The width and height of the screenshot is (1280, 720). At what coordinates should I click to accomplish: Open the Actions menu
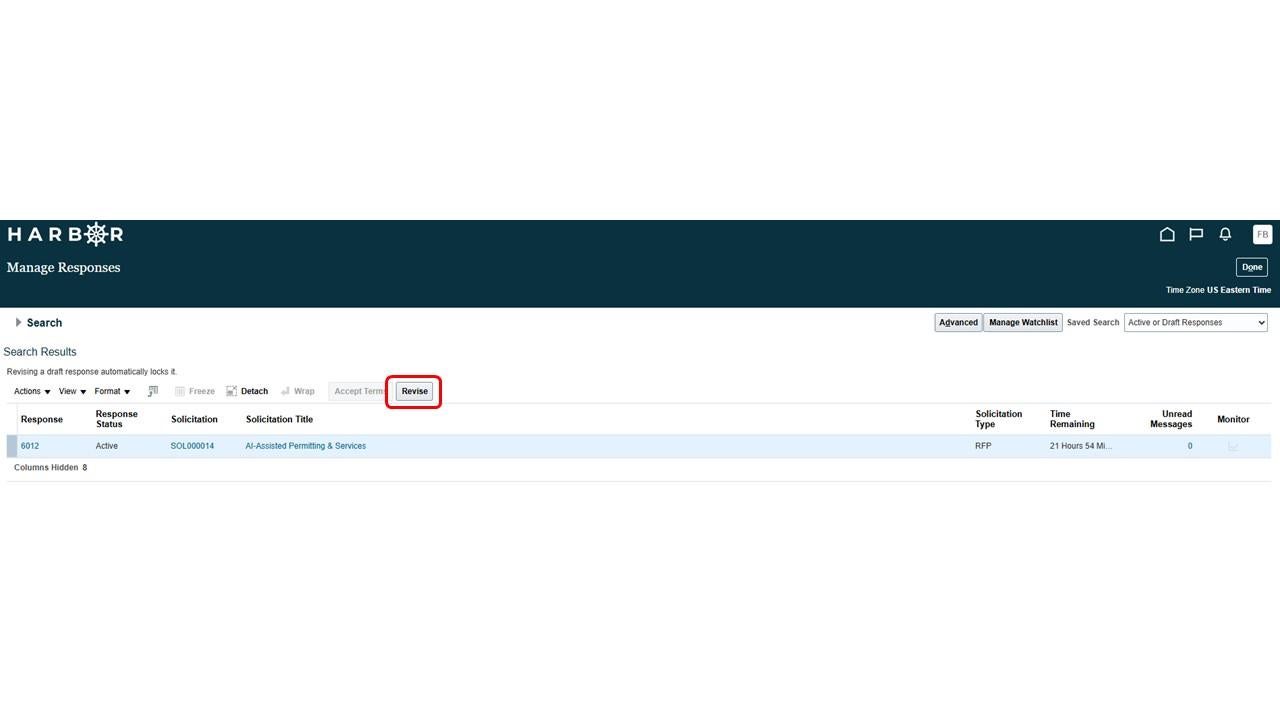pos(32,391)
